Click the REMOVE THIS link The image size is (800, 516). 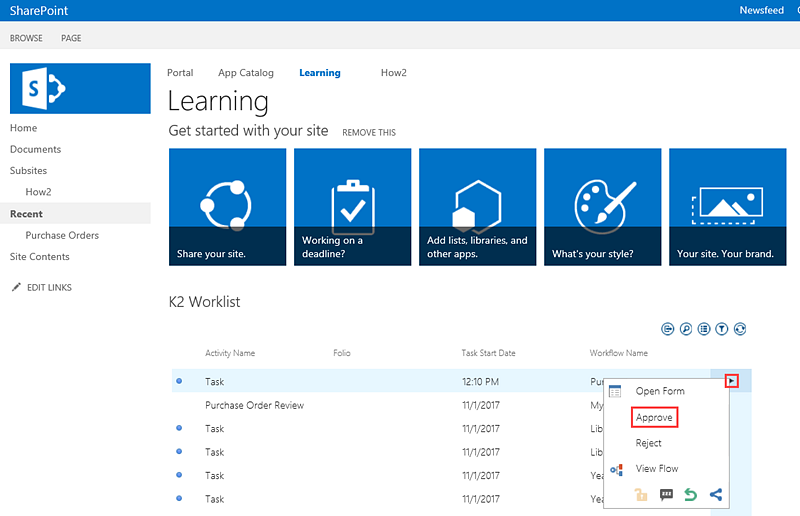pos(369,132)
